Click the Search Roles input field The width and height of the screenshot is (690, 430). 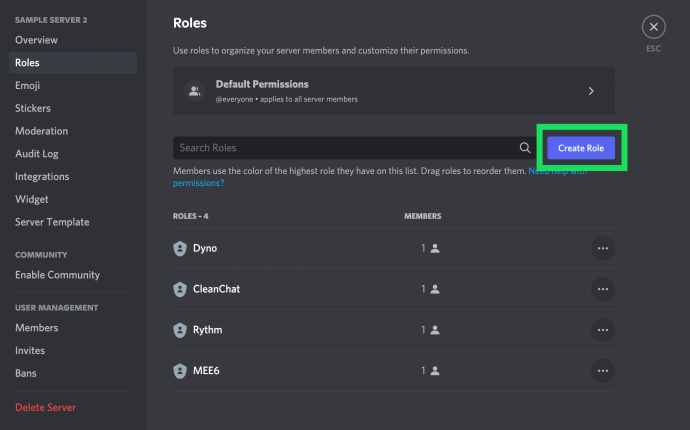pos(345,148)
